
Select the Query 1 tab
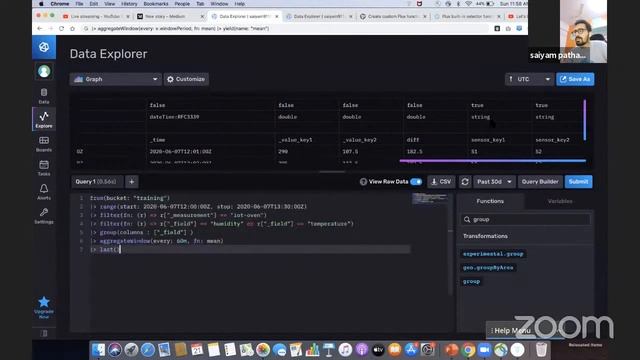[96, 182]
